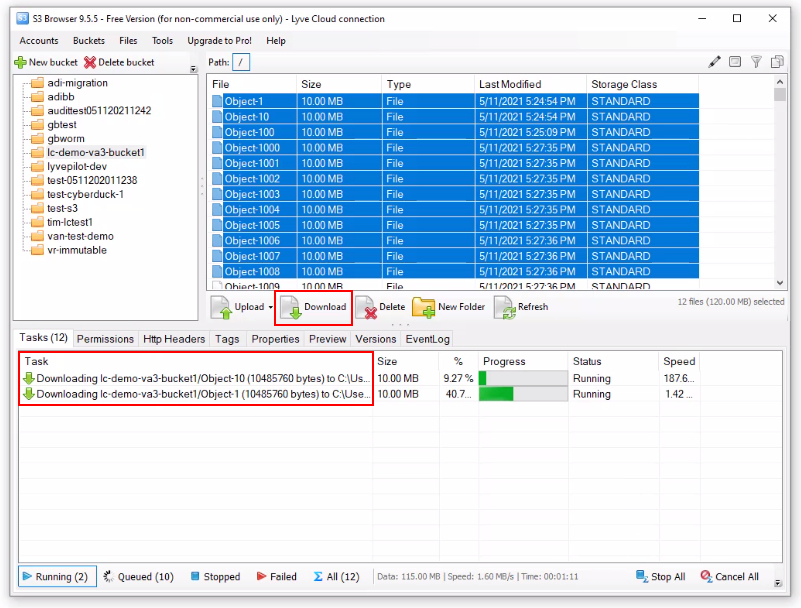Expand the bucket panel options arrow
The width and height of the screenshot is (801, 608).
[x=193, y=69]
